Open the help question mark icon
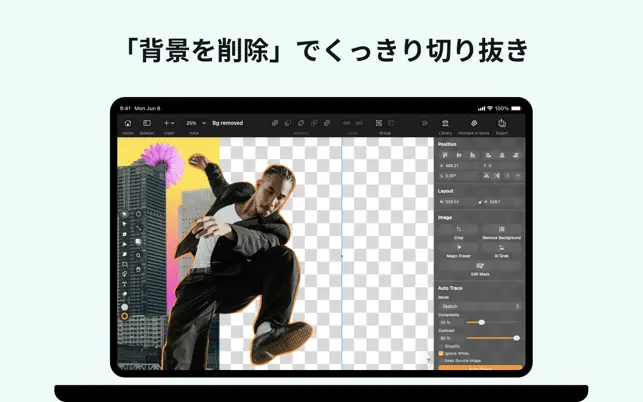Screen dimensions: 643x402 point(428,361)
